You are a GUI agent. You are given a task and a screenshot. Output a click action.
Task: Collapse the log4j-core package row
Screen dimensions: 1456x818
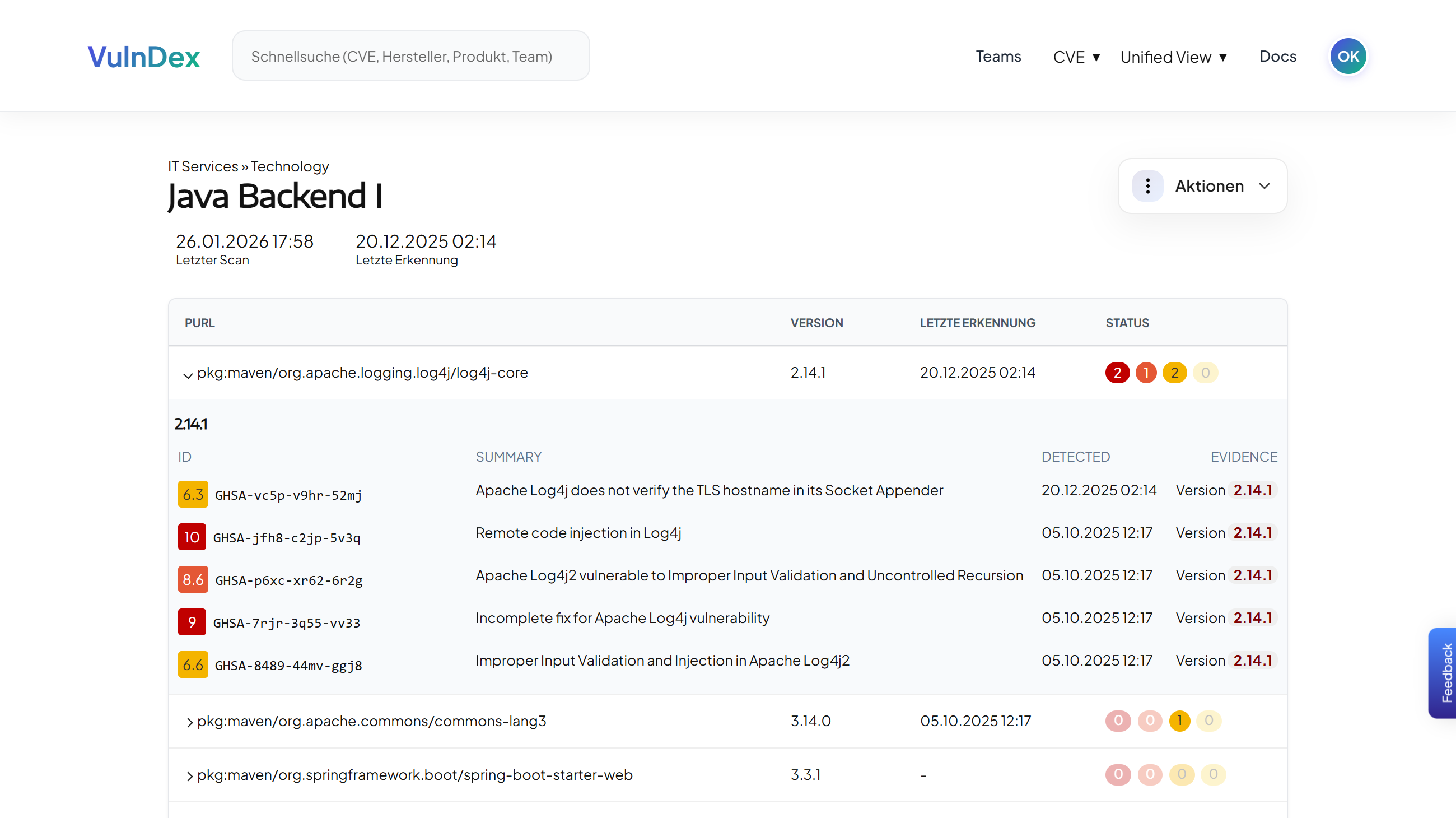point(188,374)
